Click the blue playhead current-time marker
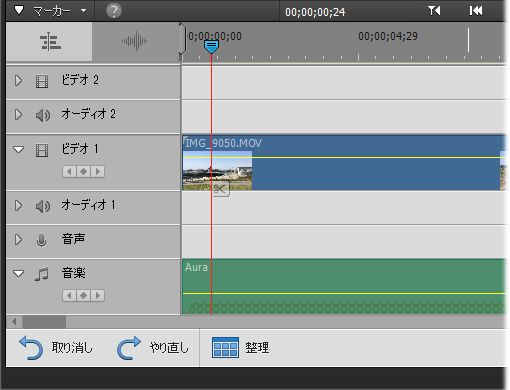This screenshot has width=510, height=390. pyautogui.click(x=211, y=46)
